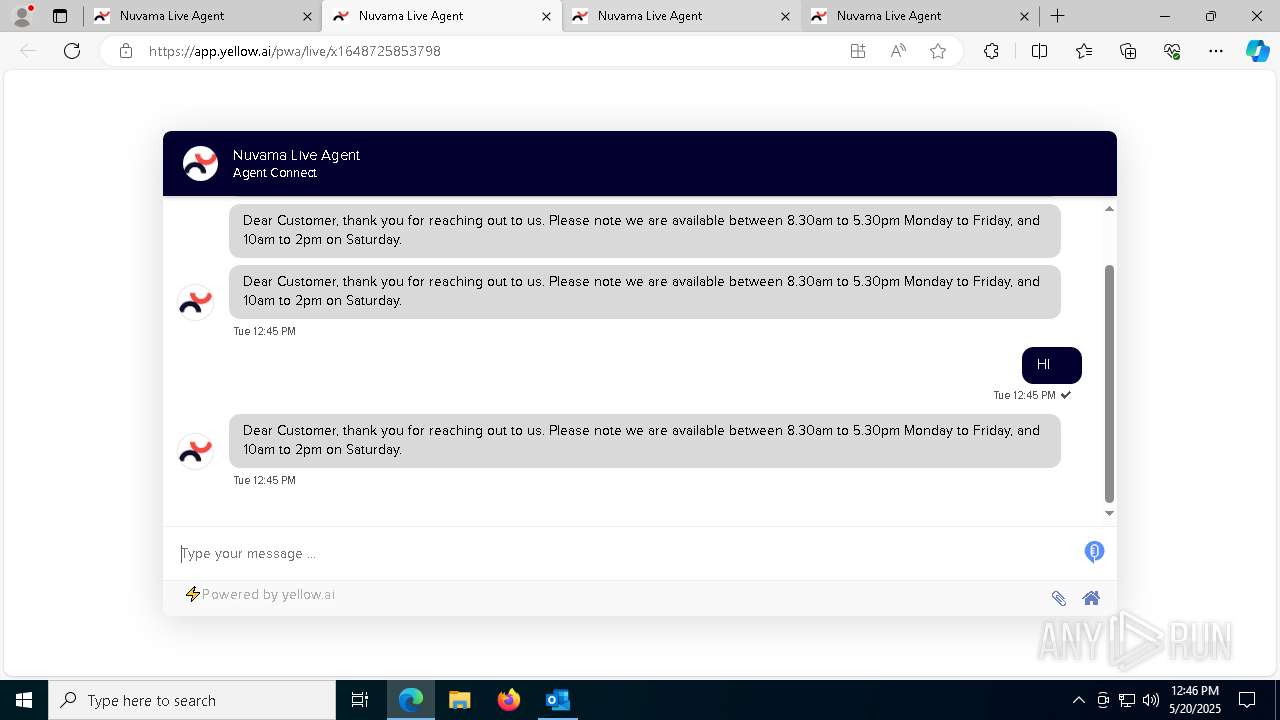Open a new browser tab

(x=1057, y=16)
